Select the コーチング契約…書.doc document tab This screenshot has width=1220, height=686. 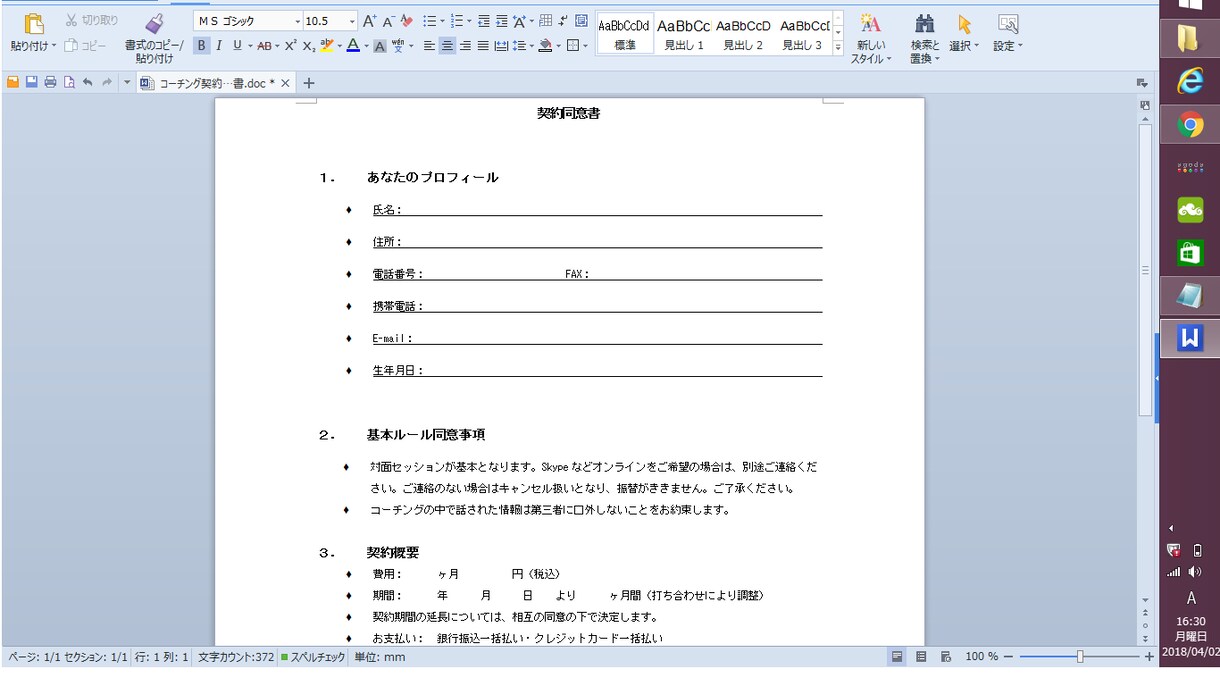215,83
